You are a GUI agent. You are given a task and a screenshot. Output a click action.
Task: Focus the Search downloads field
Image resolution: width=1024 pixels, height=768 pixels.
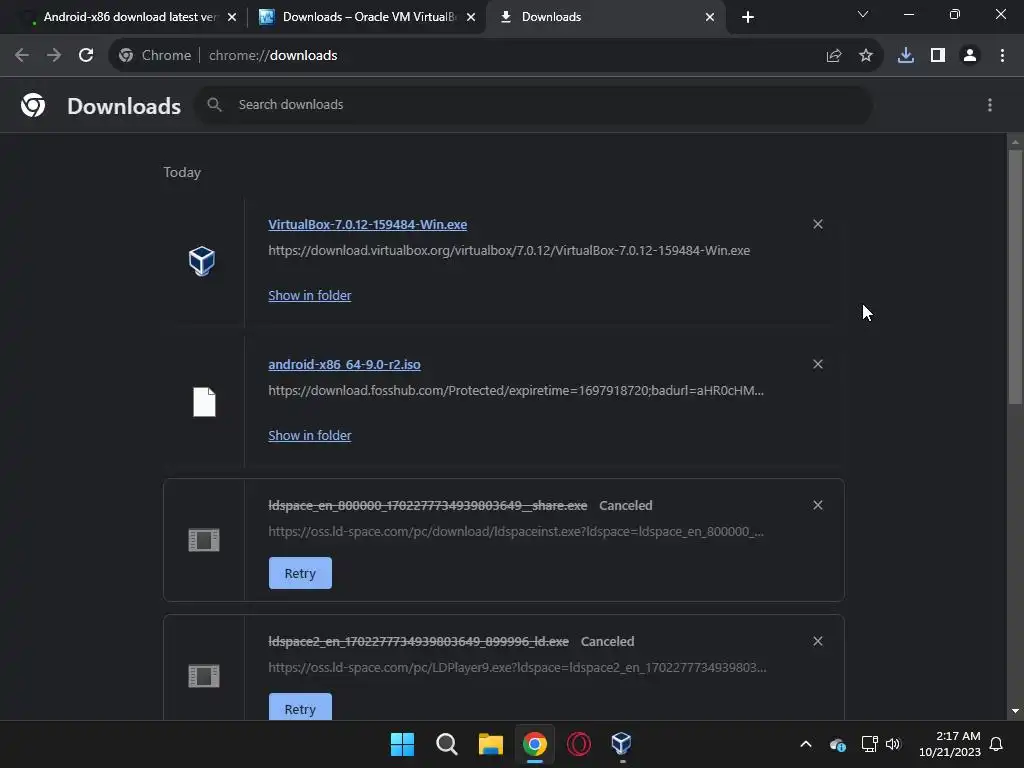pyautogui.click(x=534, y=104)
